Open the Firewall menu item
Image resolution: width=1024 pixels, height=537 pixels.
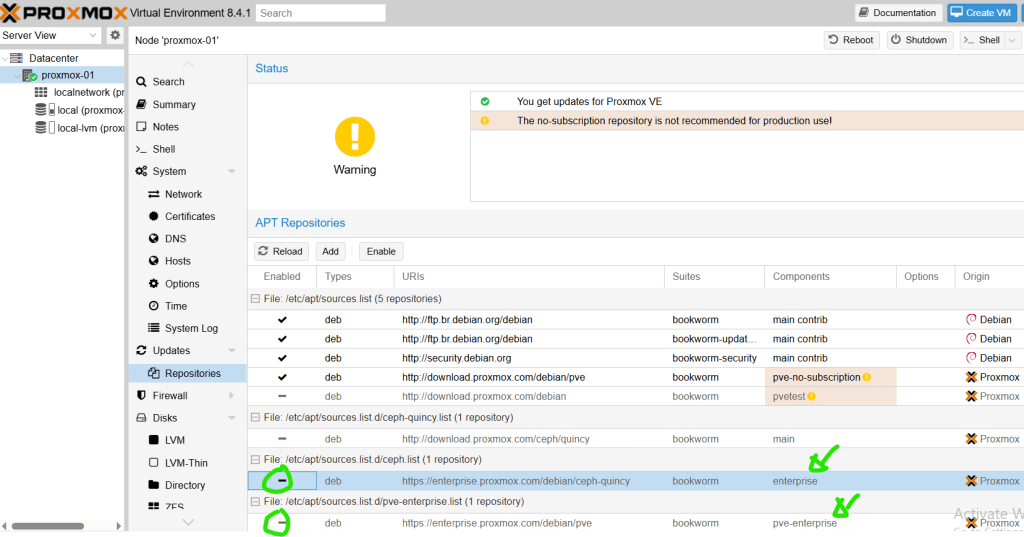(169, 395)
